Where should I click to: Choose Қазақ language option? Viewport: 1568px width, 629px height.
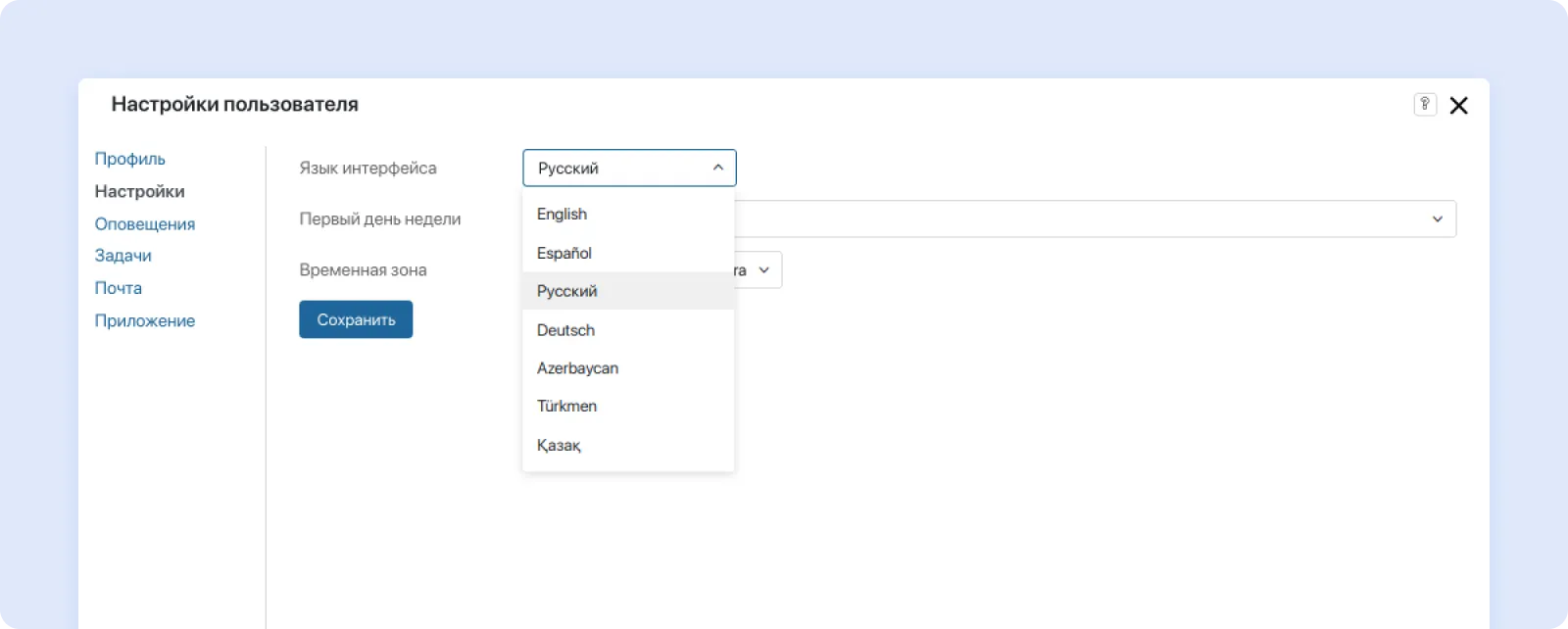pos(559,446)
